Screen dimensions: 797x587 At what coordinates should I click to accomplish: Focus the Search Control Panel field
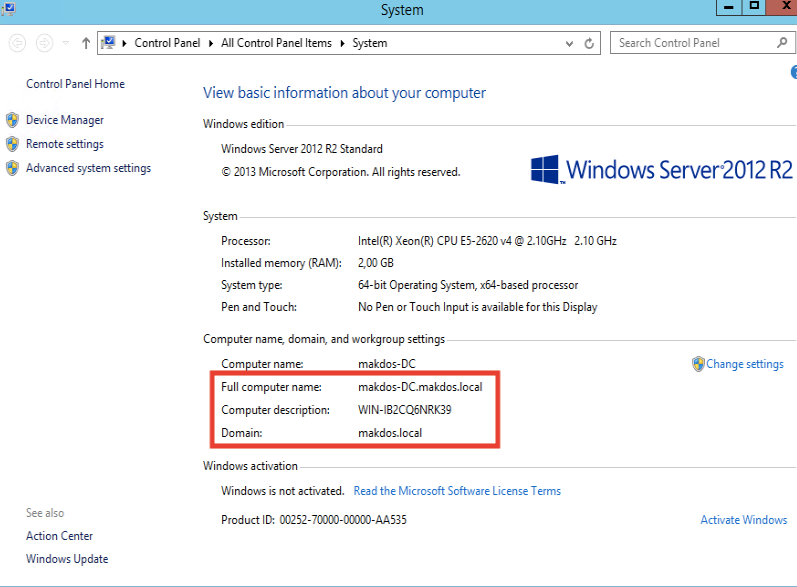click(x=702, y=43)
